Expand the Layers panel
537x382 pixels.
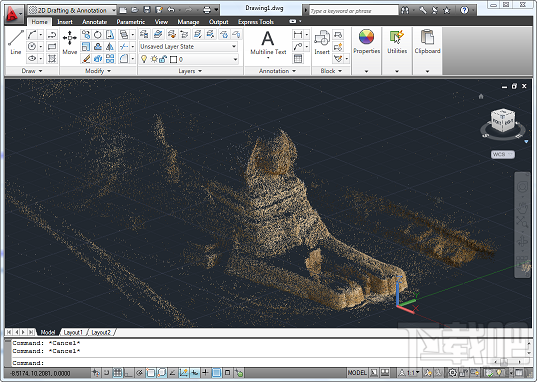pos(190,71)
